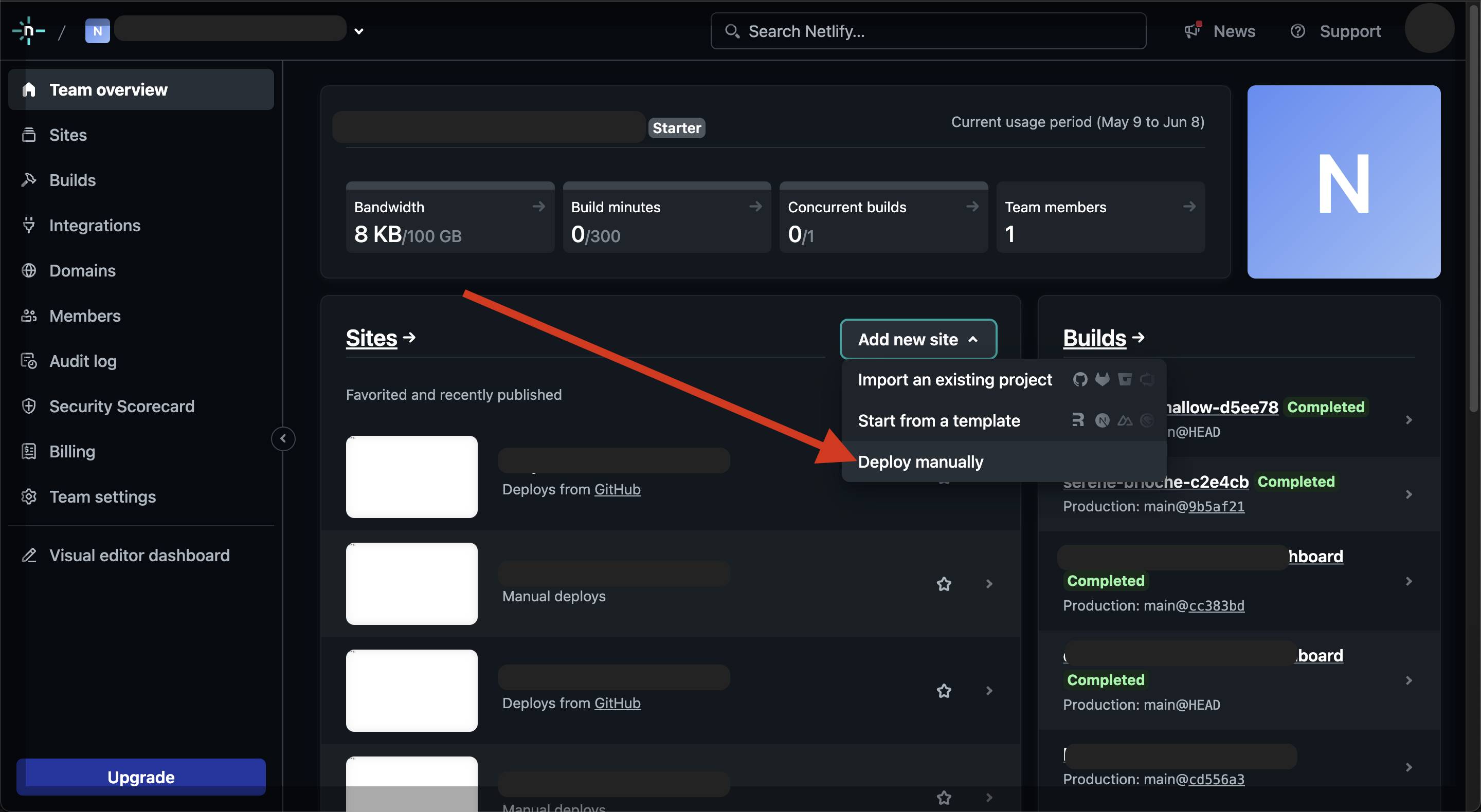This screenshot has height=812, width=1481.
Task: Open the first Manual deploys site chevron
Action: coord(989,584)
